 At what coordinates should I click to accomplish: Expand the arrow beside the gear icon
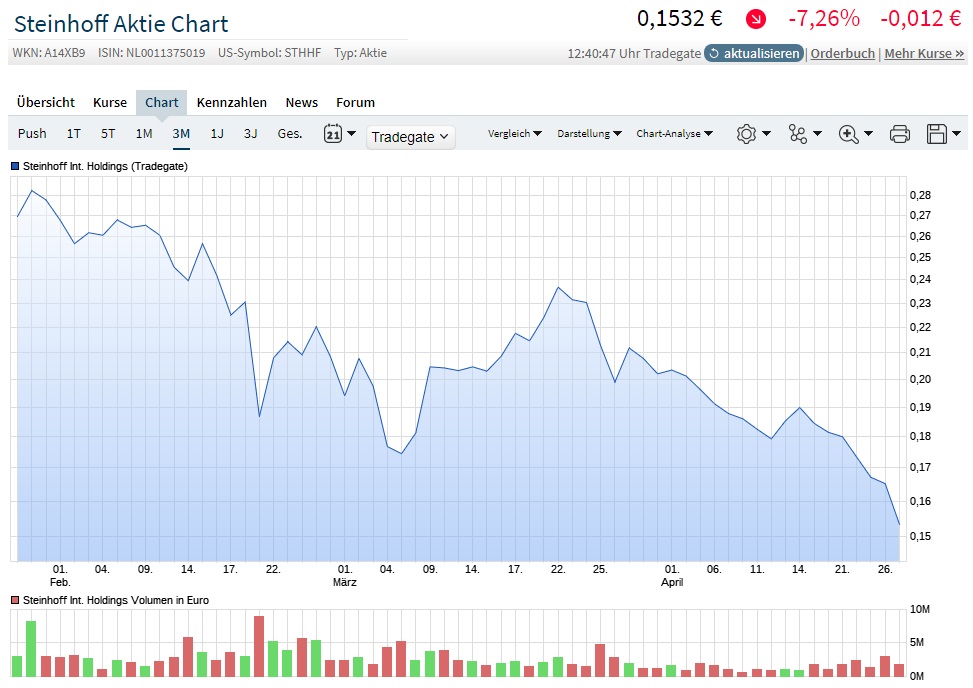click(x=766, y=133)
